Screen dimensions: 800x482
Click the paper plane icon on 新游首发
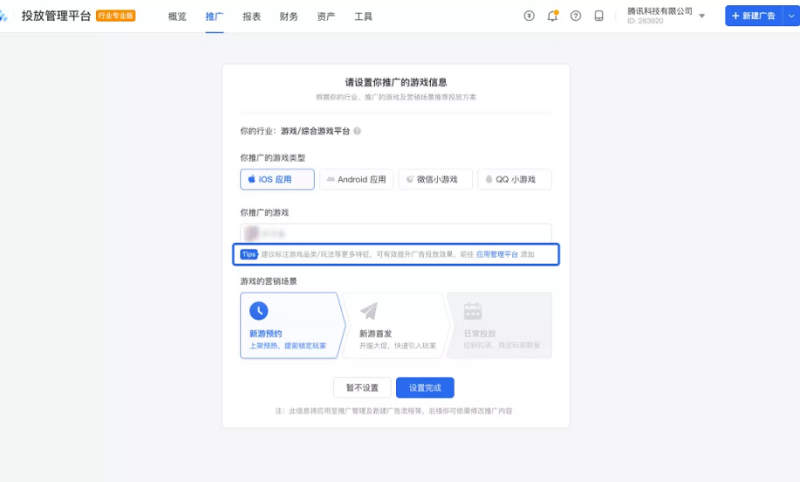369,311
